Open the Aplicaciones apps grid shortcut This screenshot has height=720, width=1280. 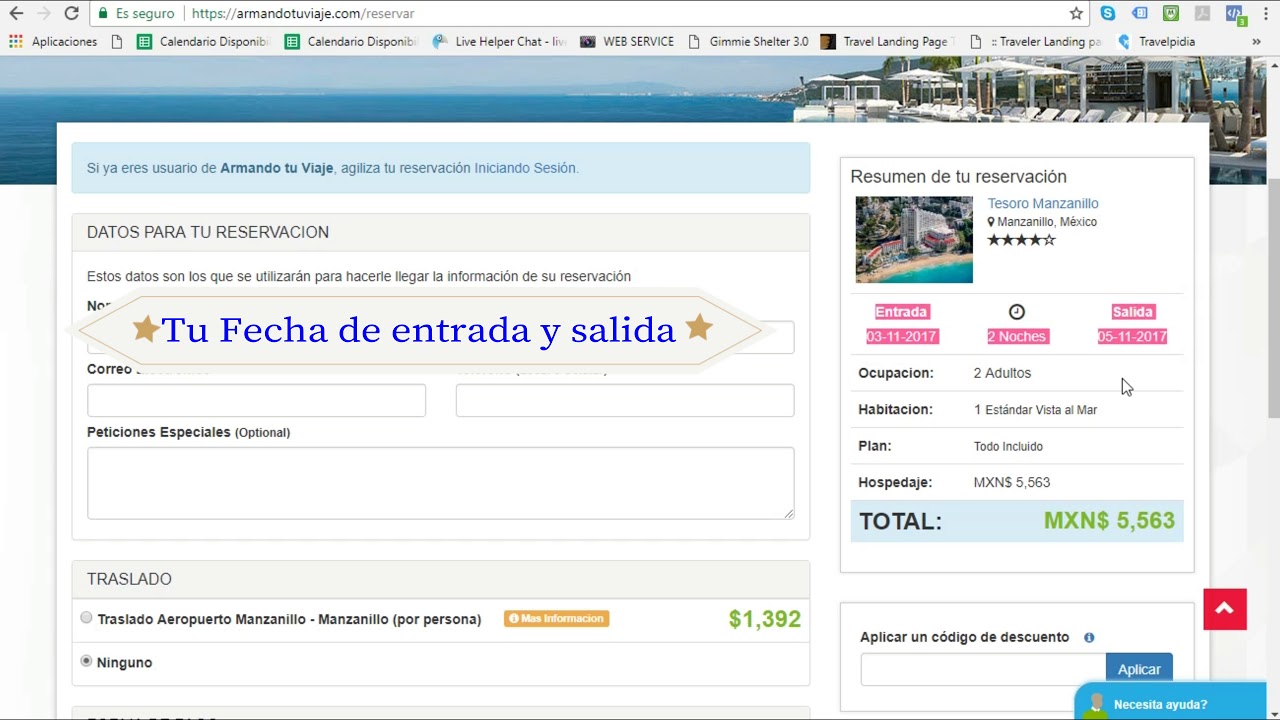tap(53, 42)
